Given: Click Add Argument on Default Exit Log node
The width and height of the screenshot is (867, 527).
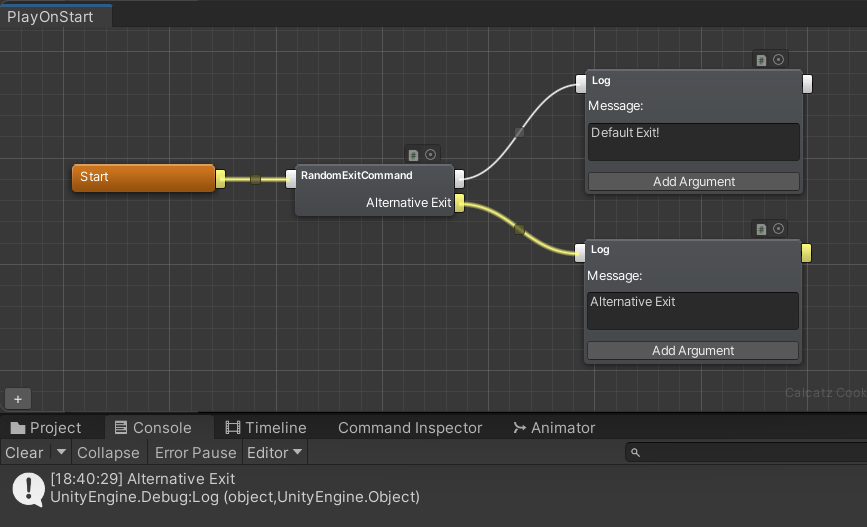Looking at the screenshot, I should pos(693,182).
